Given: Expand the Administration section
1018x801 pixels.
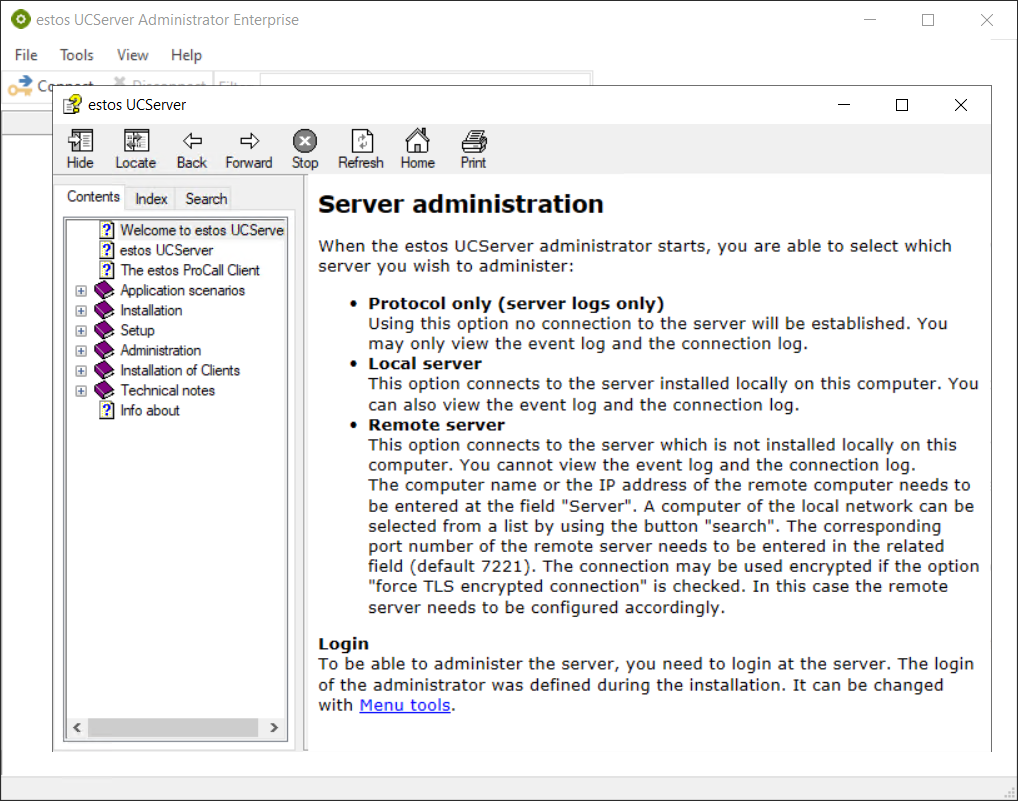Looking at the screenshot, I should [x=81, y=351].
